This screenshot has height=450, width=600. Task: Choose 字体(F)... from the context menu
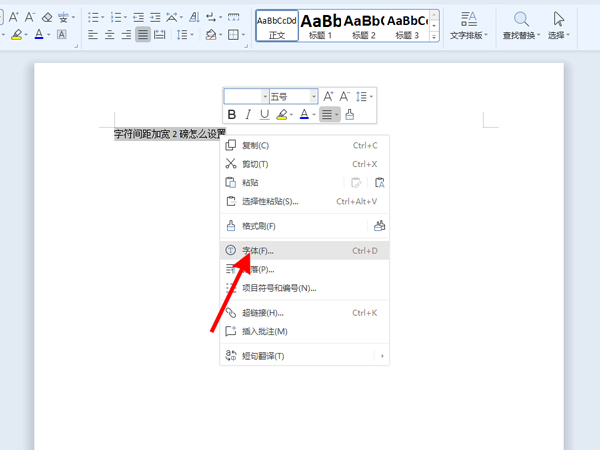[x=258, y=251]
